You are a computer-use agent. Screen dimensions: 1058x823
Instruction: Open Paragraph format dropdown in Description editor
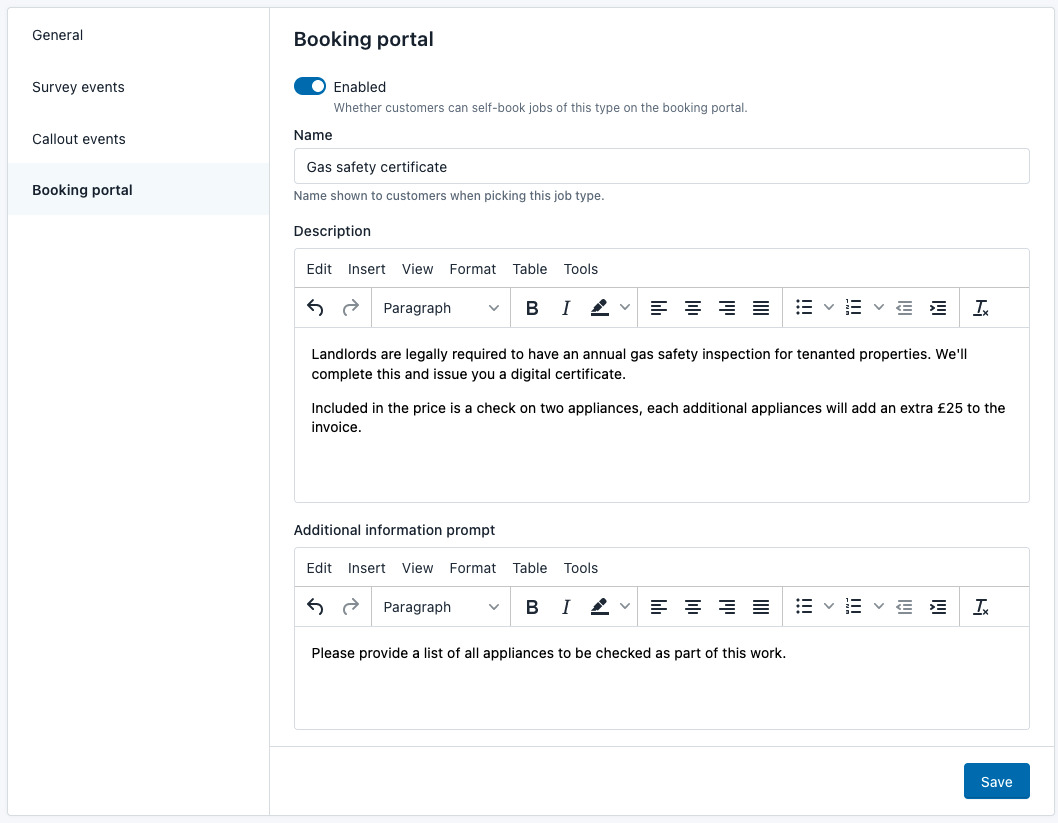441,308
